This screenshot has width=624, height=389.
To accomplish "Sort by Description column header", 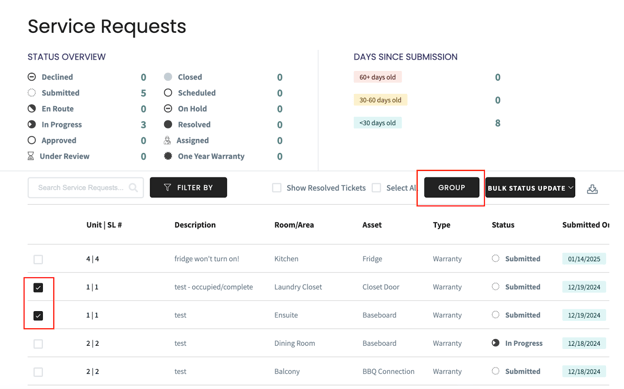I will [195, 225].
